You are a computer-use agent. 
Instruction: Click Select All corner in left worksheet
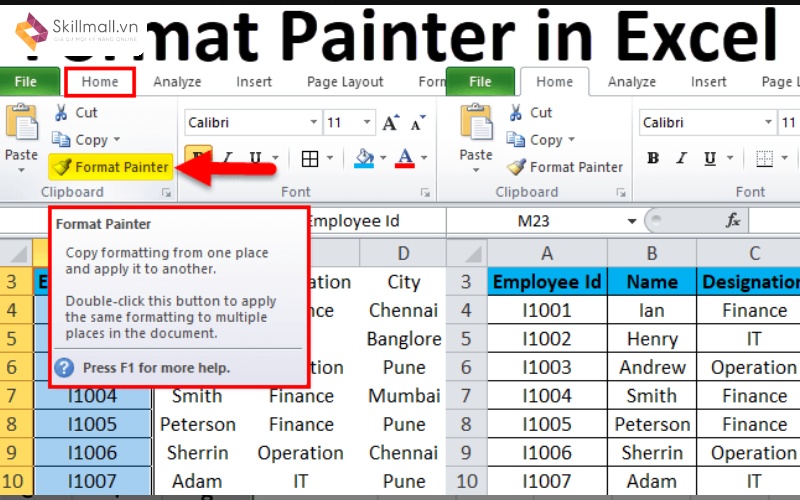[x=16, y=253]
